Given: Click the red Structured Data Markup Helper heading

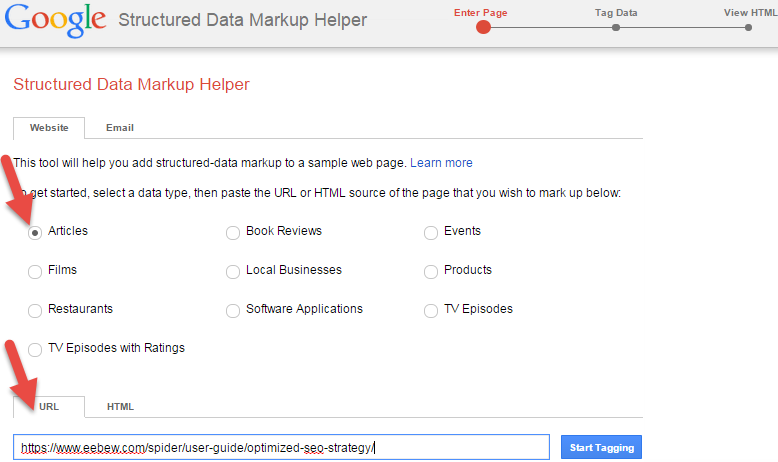Looking at the screenshot, I should (131, 84).
